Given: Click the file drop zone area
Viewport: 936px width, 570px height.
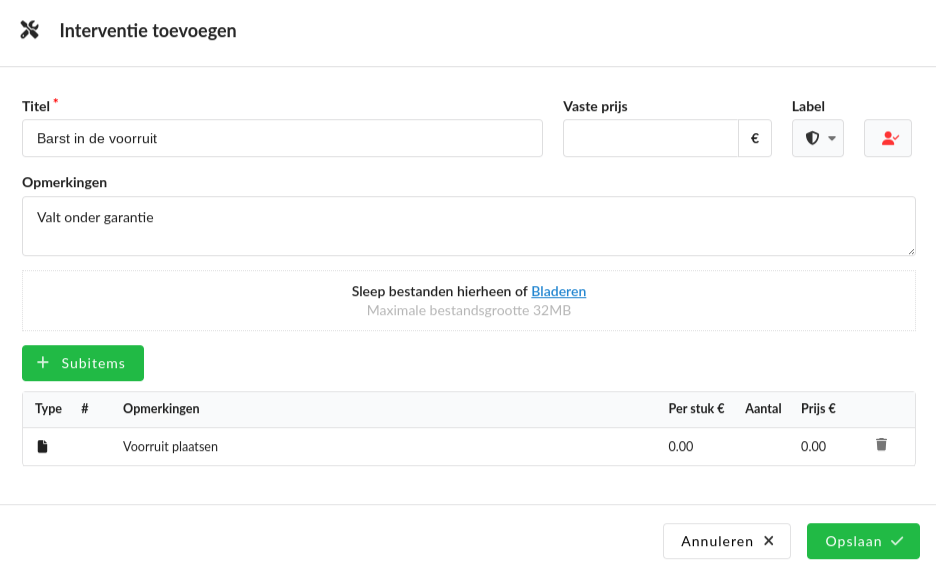Looking at the screenshot, I should click(x=469, y=301).
